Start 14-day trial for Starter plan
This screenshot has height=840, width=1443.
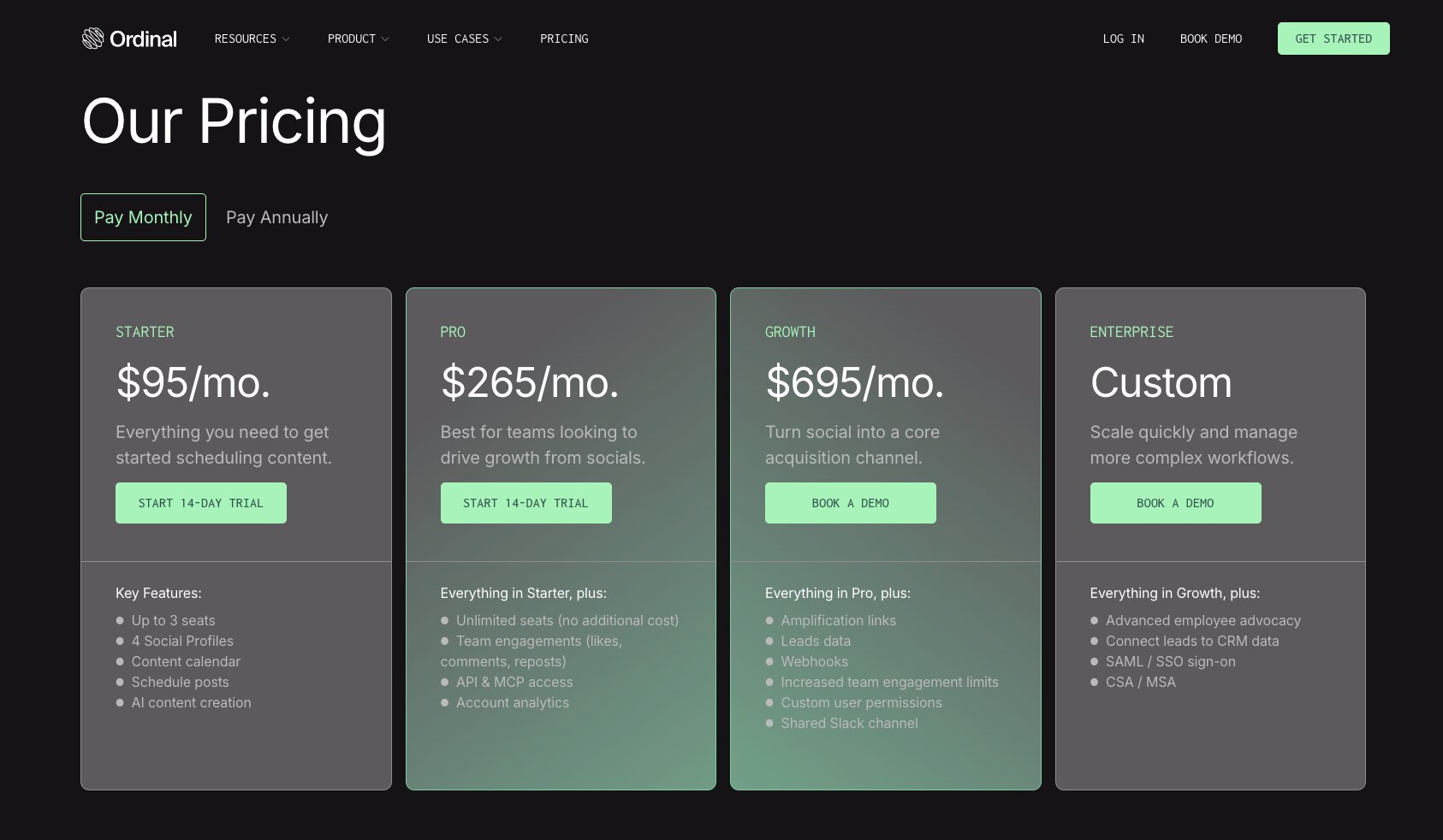point(201,503)
